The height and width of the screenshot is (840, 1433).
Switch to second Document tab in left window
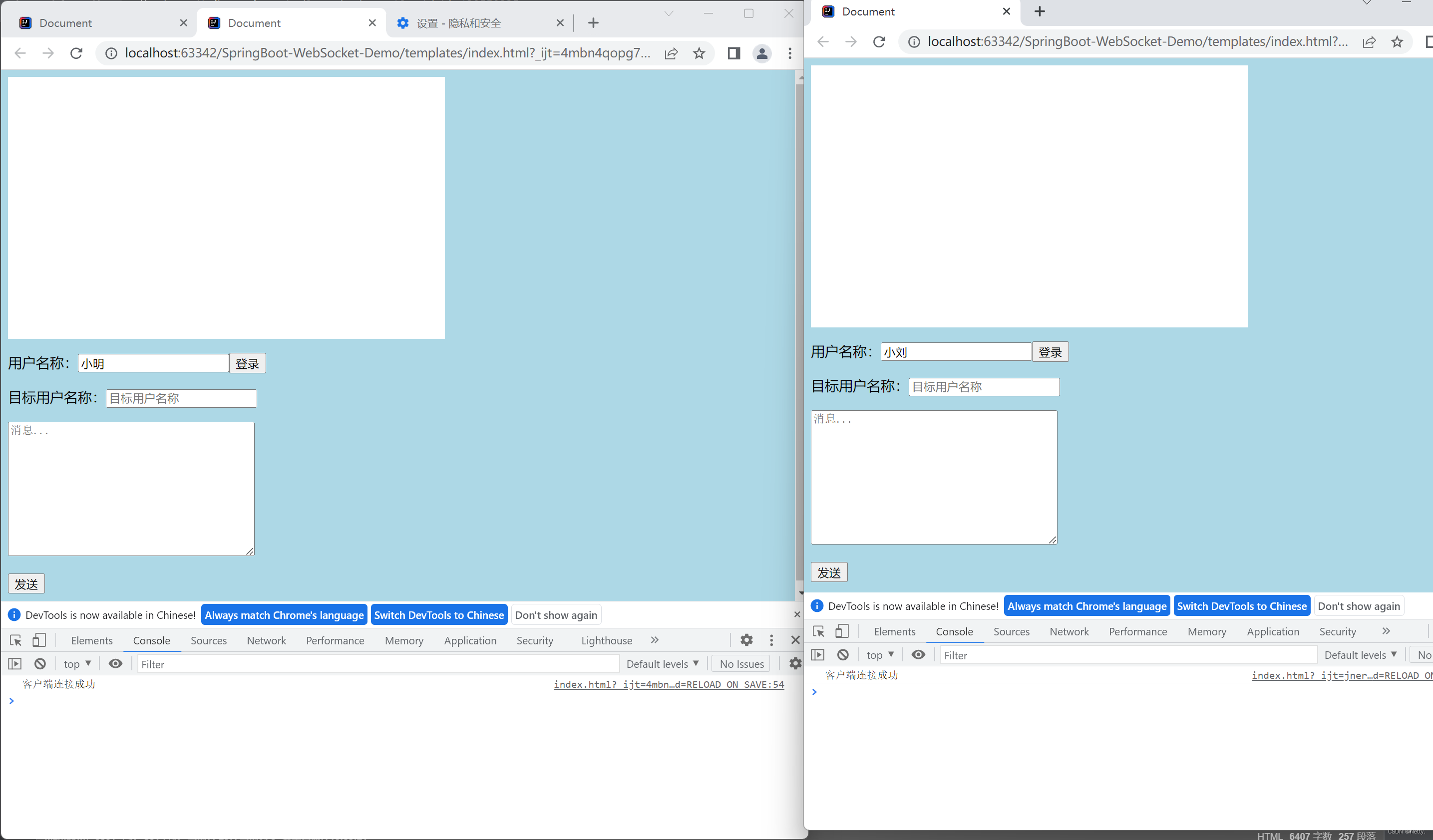click(x=291, y=23)
